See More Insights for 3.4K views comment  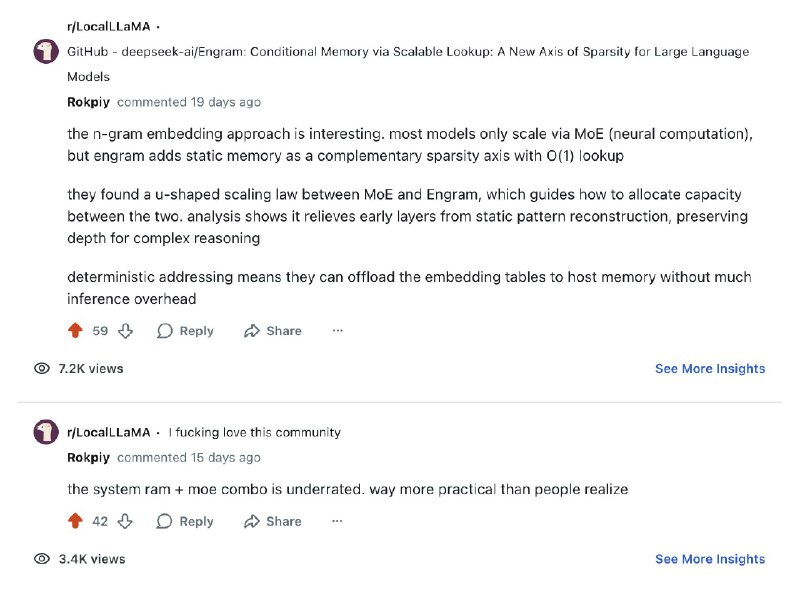(710, 559)
